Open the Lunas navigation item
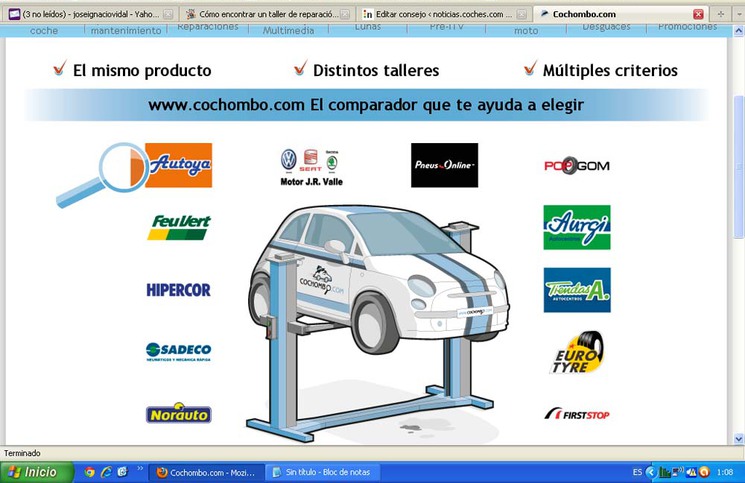This screenshot has height=483, width=745. click(368, 27)
